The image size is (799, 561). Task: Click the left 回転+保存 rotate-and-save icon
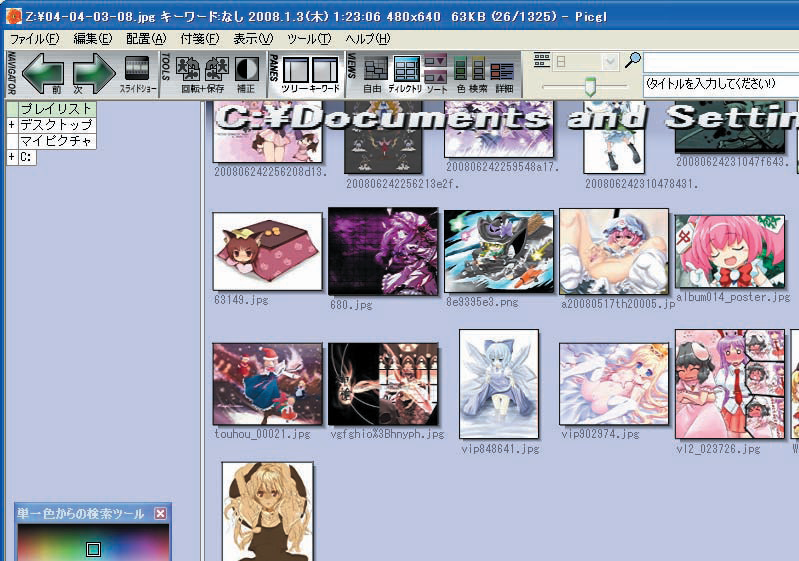coord(188,69)
